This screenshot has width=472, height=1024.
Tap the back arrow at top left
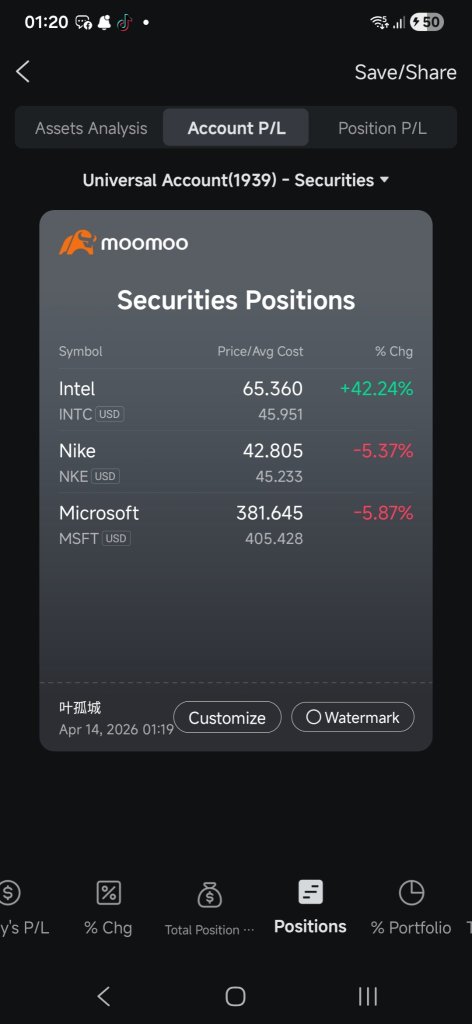click(23, 72)
